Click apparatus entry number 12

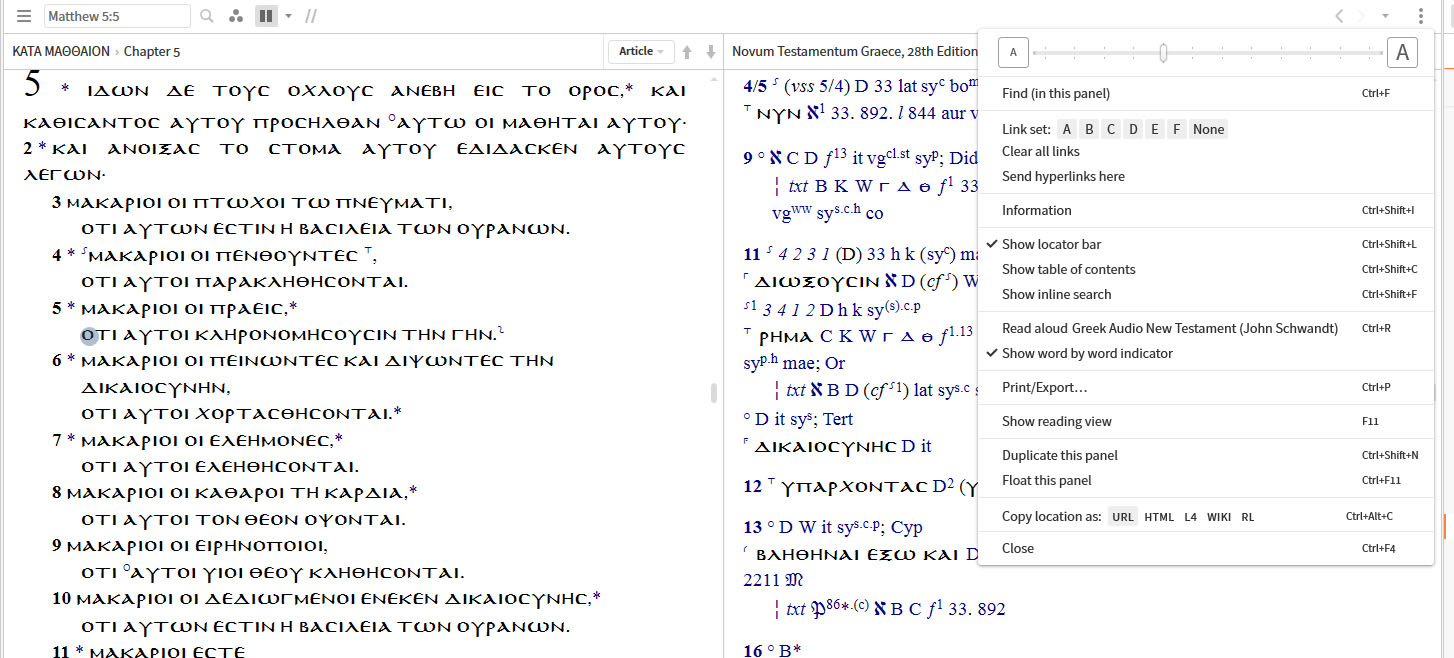pos(753,487)
